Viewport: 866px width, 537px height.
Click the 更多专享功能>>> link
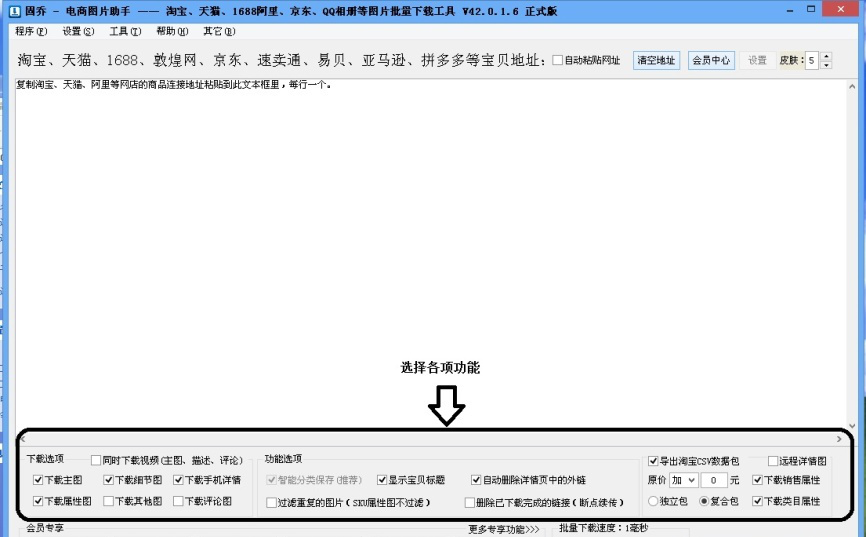[504, 529]
